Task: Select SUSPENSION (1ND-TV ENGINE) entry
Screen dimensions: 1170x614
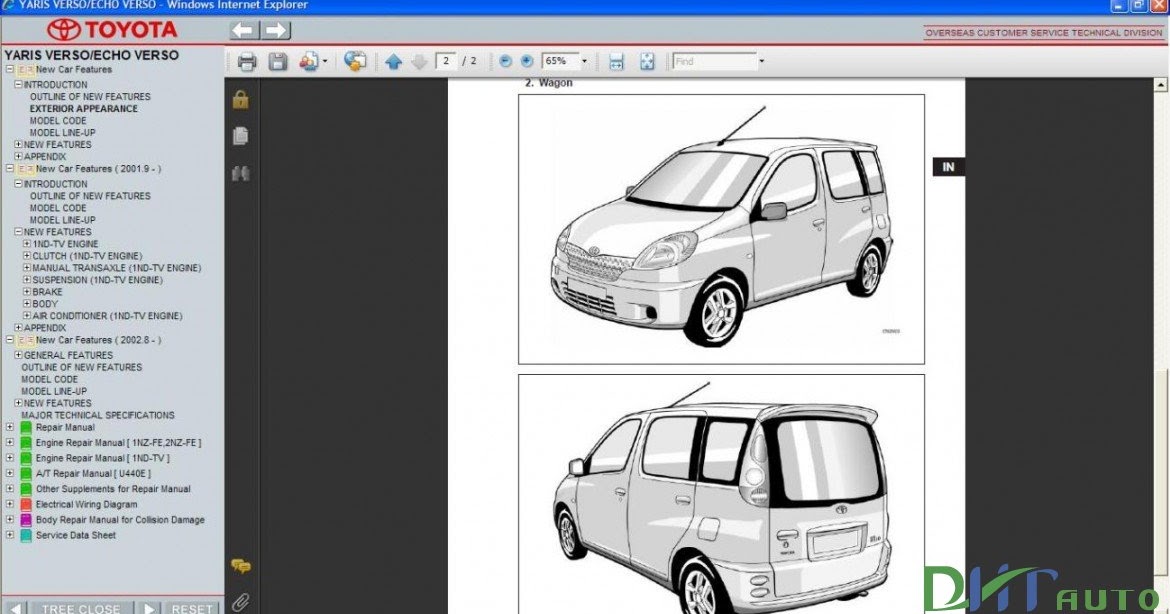Action: [x=97, y=281]
